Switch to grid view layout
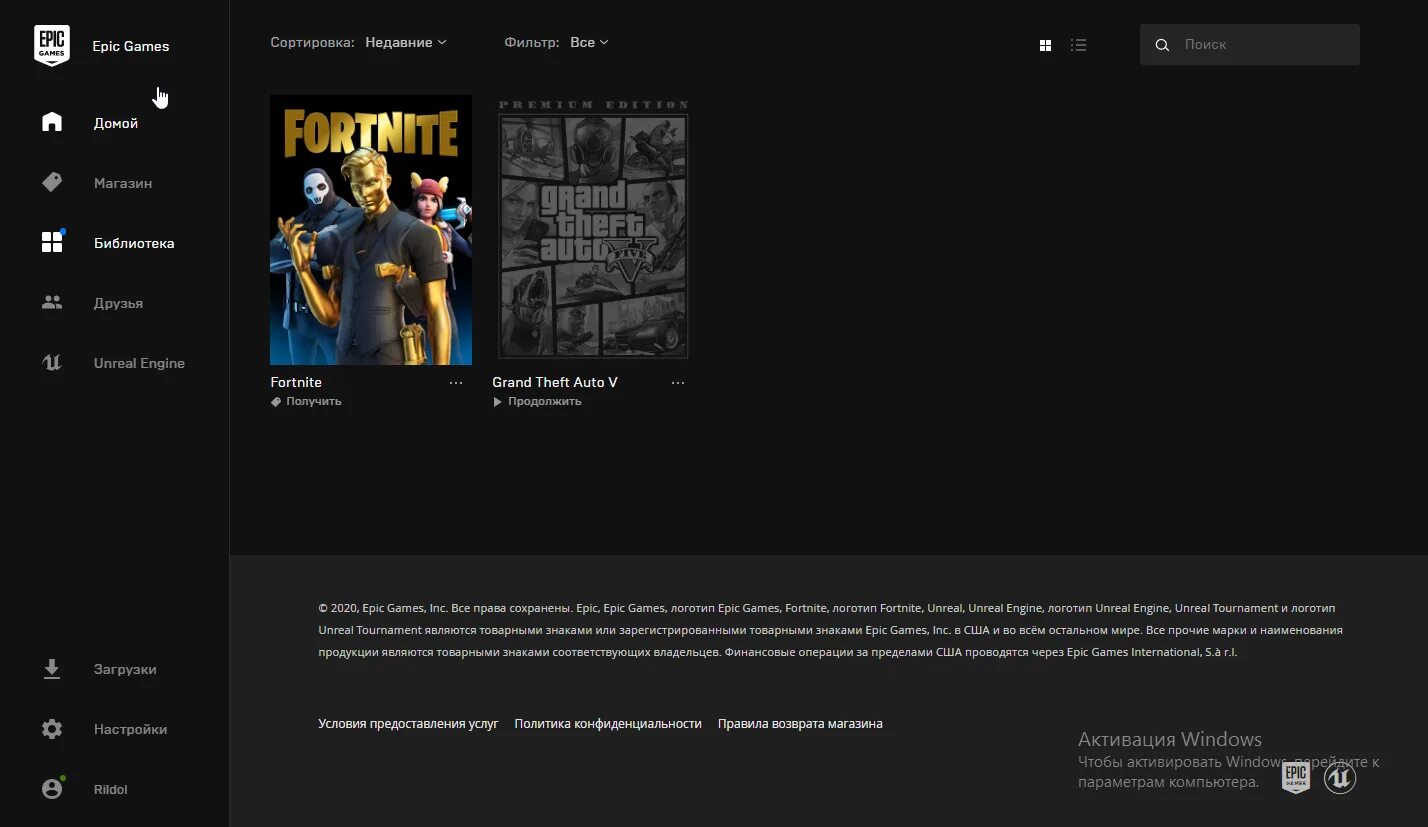Screen dimensions: 1428x827 click(1046, 45)
